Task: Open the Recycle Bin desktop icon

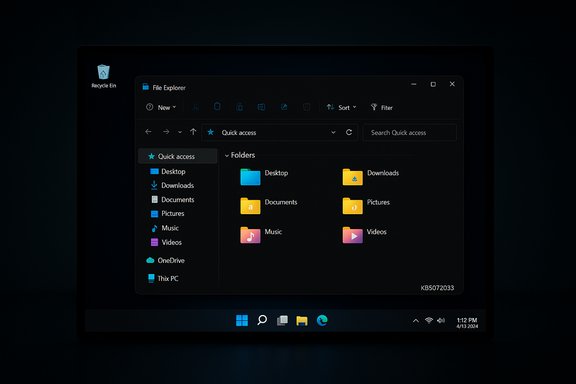Action: (104, 76)
